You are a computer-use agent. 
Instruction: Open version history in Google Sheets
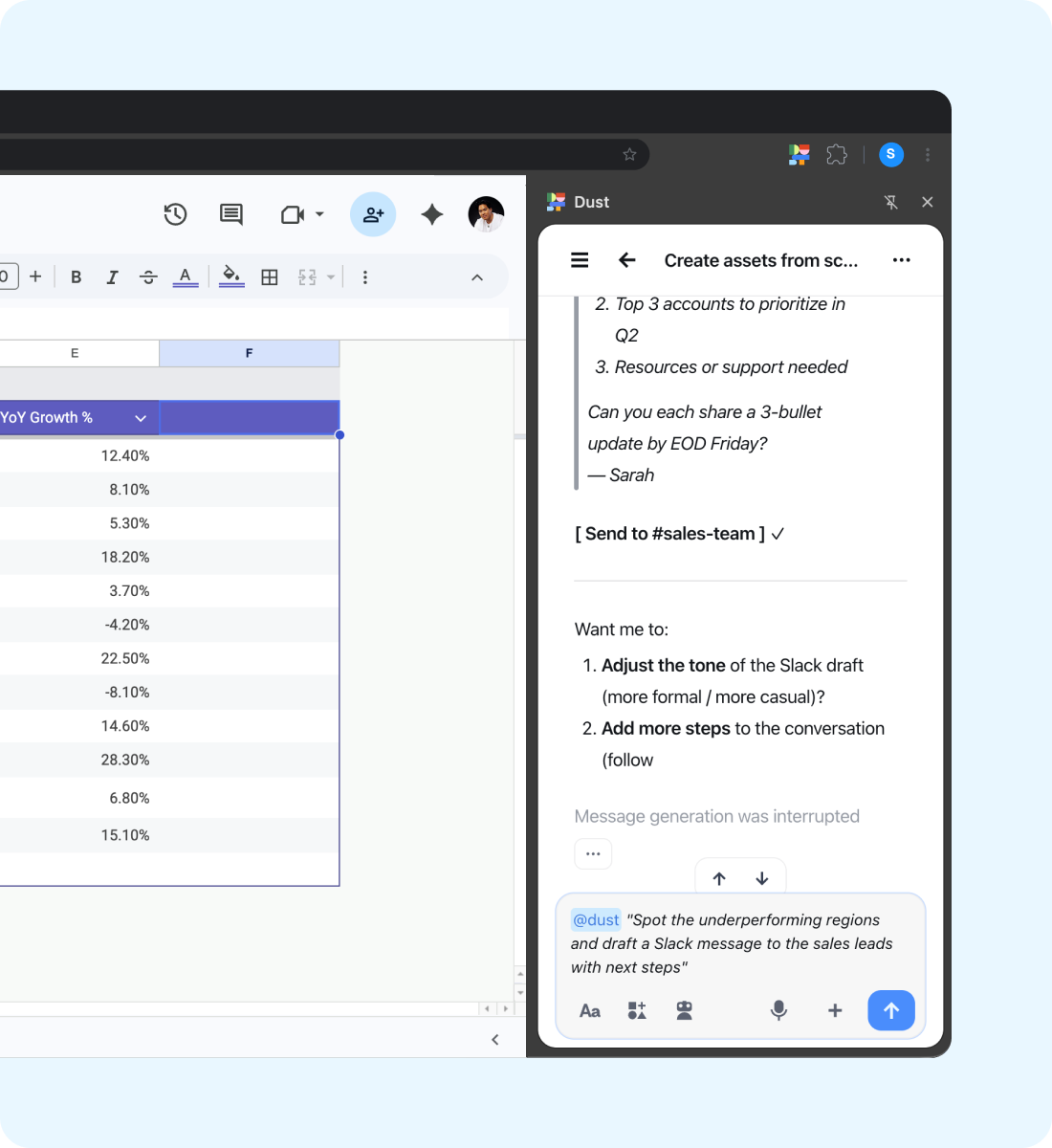[x=175, y=214]
